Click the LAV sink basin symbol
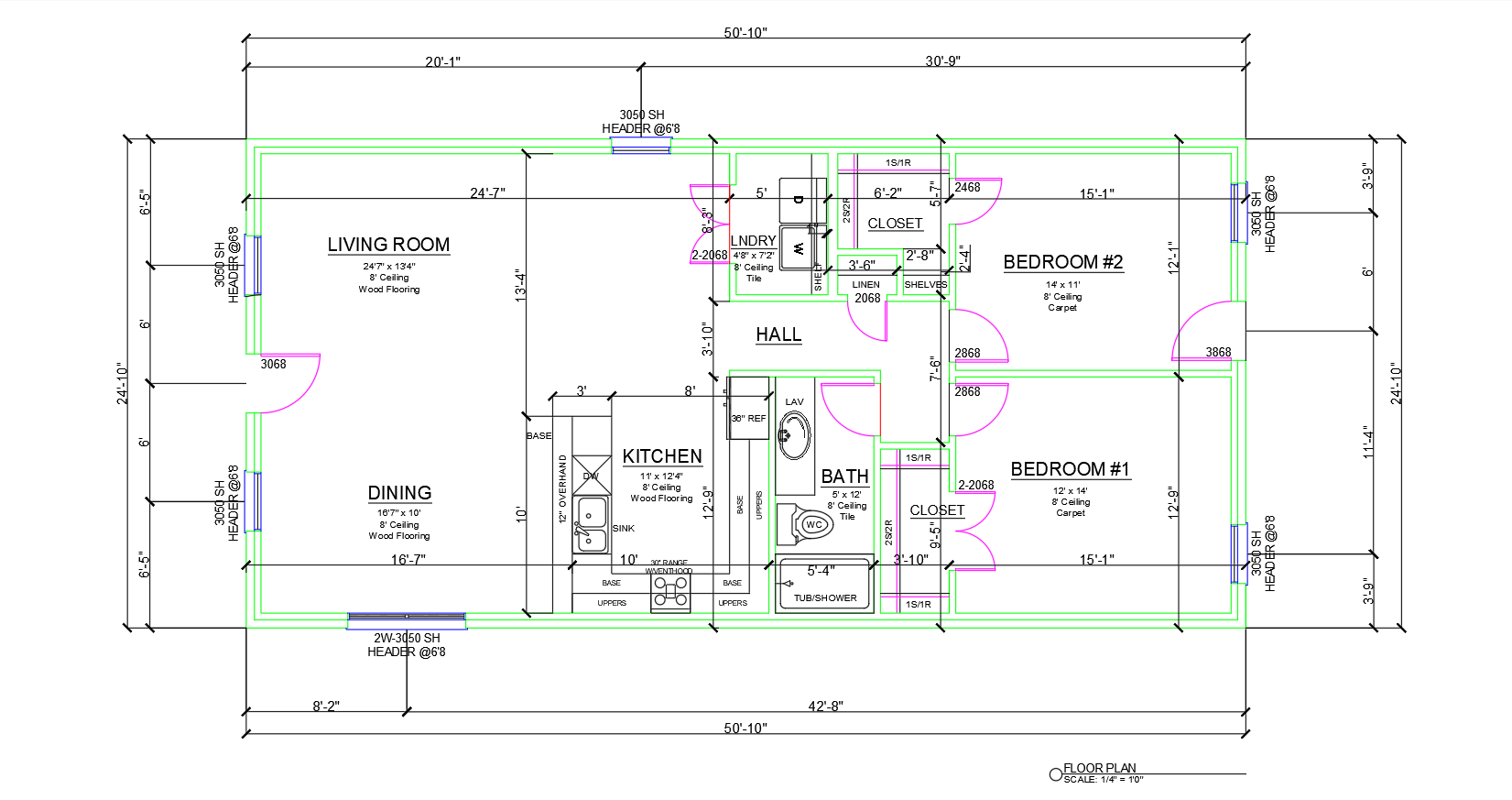Viewport: 1512px width, 800px height. coord(793,434)
